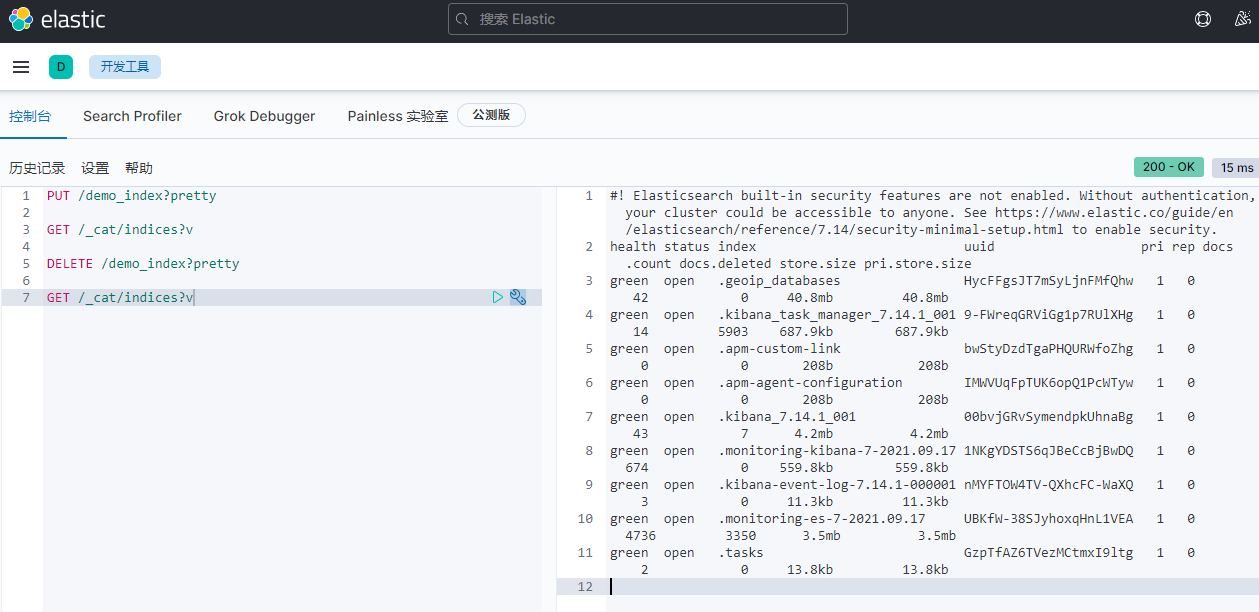Click the green D space avatar
Screen dimensions: 1259x612
[60, 67]
